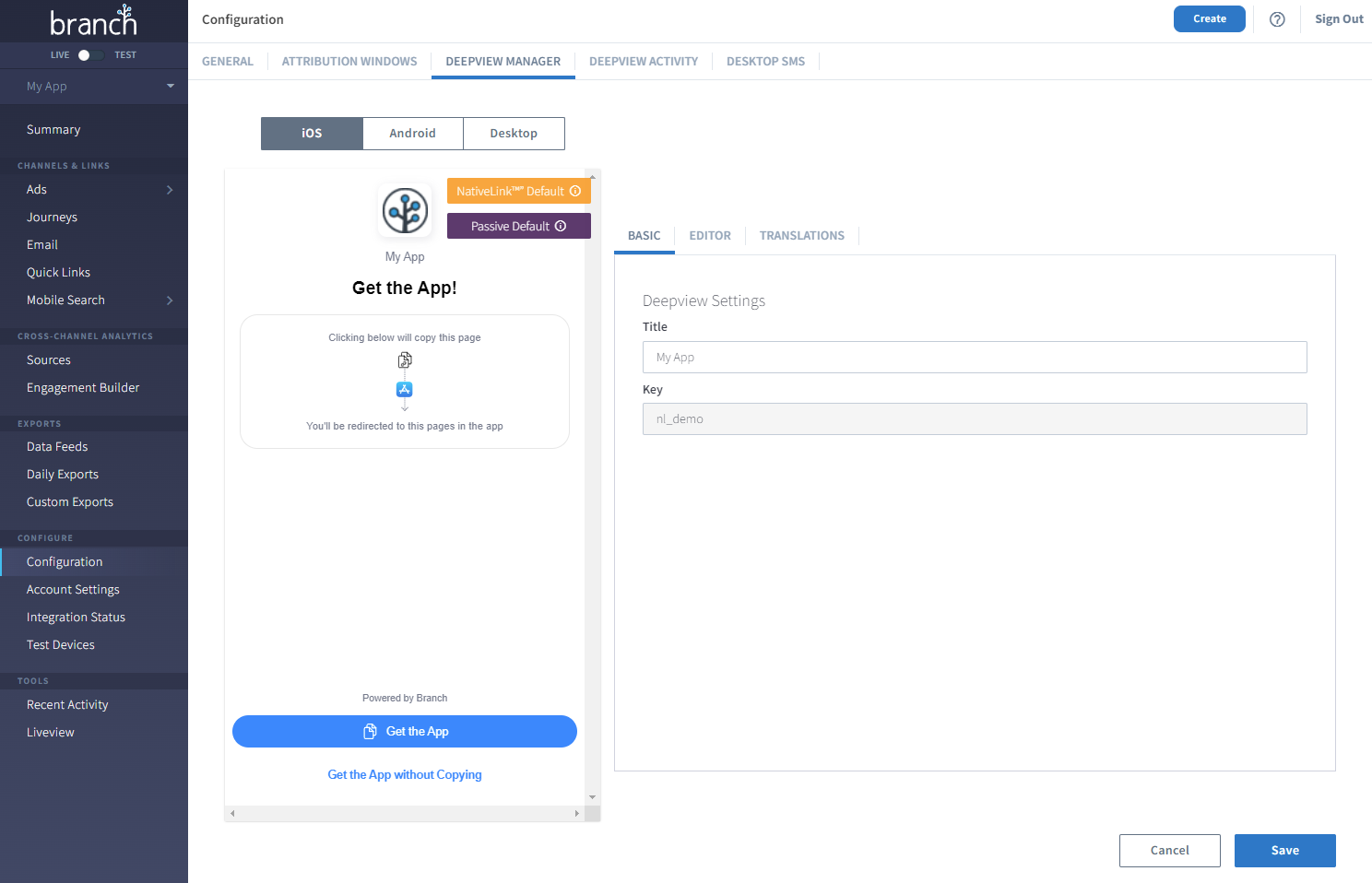Switch to Android platform tab
Screen dimensions: 1372x883
point(412,134)
